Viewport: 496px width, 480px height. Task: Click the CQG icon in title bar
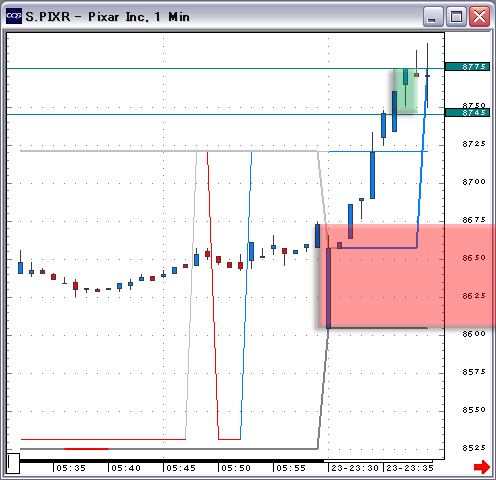point(14,16)
